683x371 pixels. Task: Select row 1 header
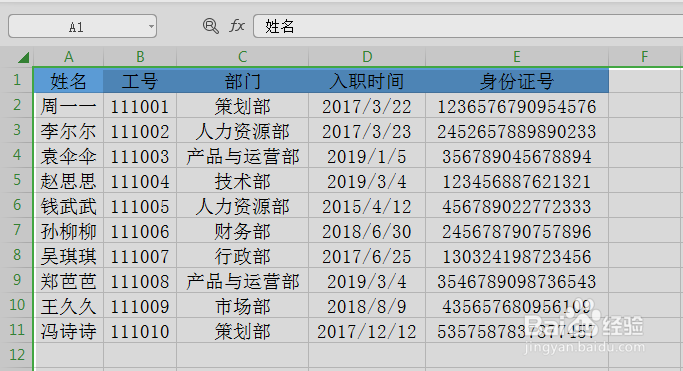coord(17,80)
